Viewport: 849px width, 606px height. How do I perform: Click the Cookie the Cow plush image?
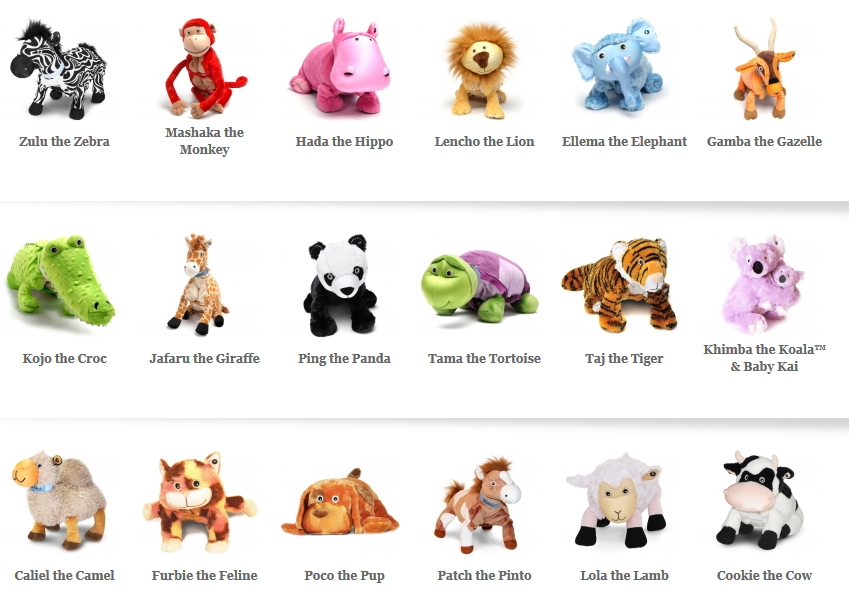[x=760, y=499]
